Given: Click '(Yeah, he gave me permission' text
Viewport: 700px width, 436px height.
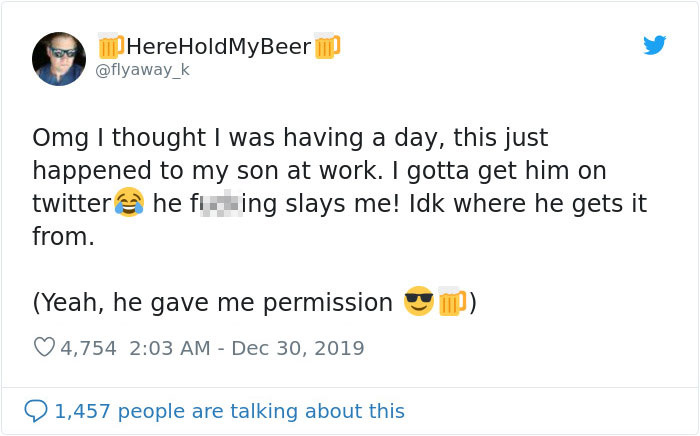Looking at the screenshot, I should (213, 302).
